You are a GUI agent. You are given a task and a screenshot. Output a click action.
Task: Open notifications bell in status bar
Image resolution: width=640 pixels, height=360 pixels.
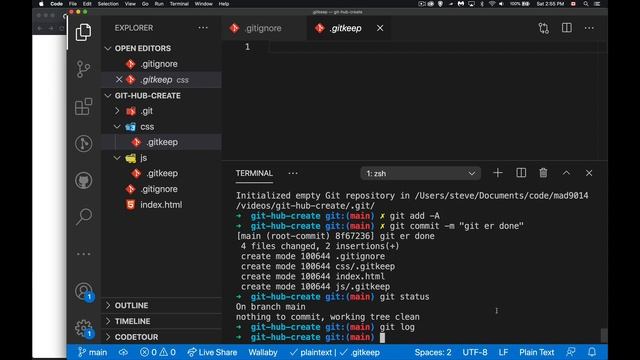(x=592, y=352)
